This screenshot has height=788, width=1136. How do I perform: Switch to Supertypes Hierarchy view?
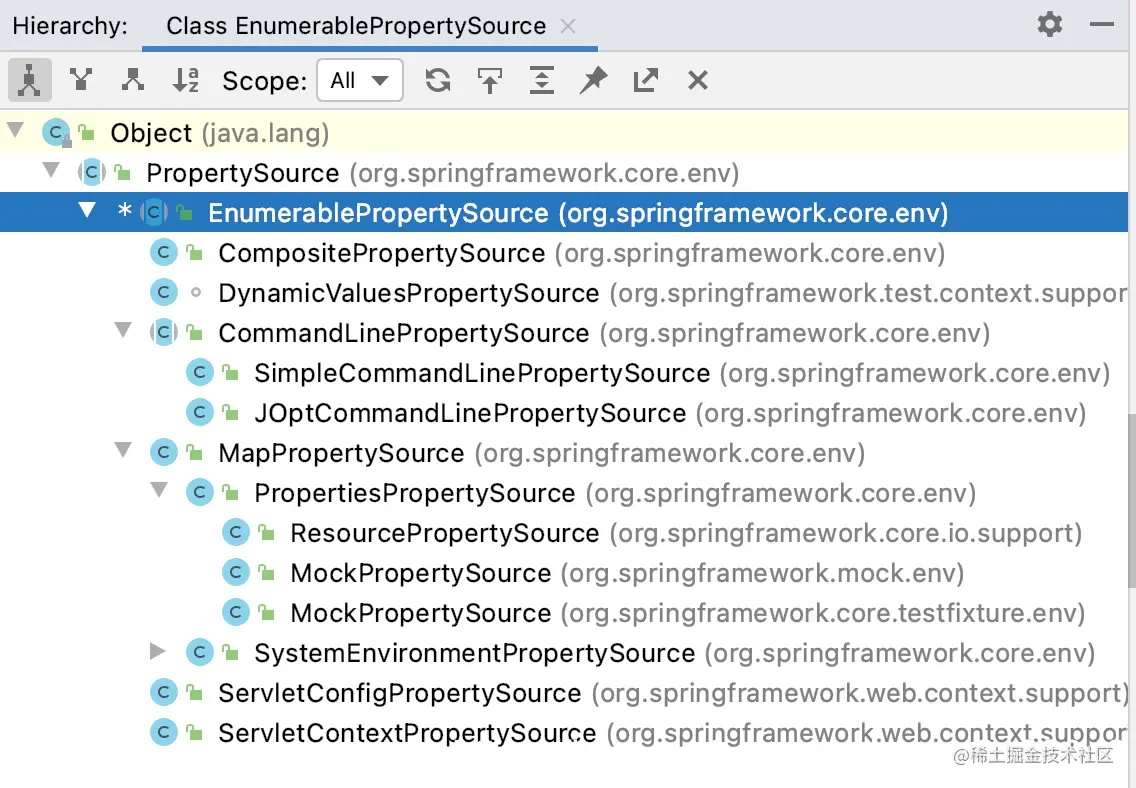pos(81,80)
